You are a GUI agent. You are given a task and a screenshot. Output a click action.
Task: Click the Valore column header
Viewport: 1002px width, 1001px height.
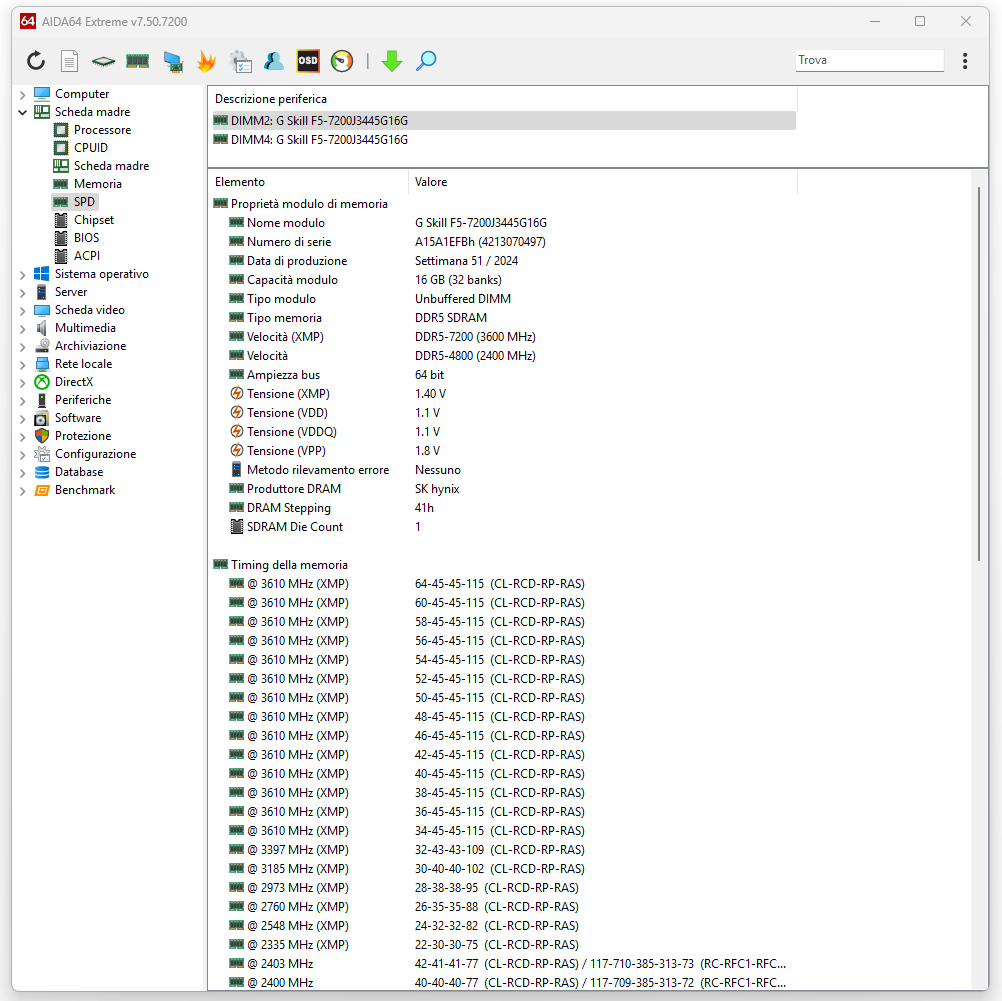tap(603, 182)
